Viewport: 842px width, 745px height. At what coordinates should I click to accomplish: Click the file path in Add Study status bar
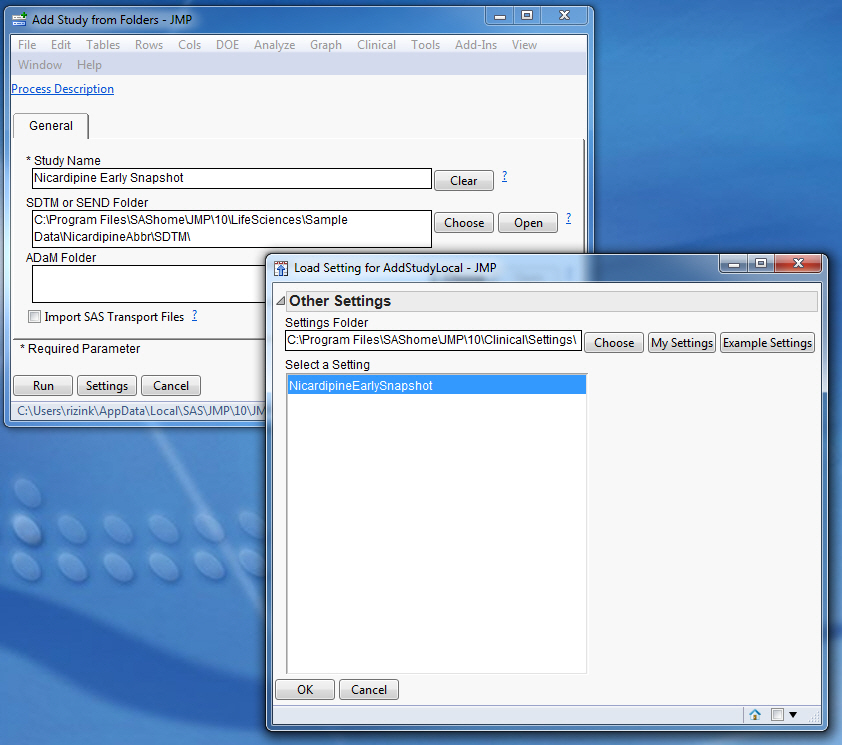click(x=141, y=411)
